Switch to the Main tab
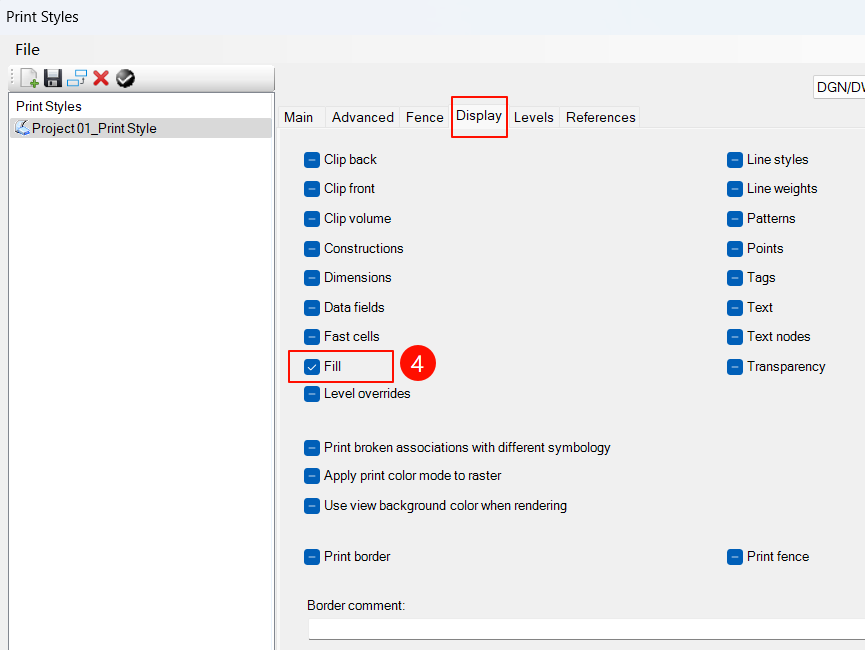The image size is (865, 650). 298,117
